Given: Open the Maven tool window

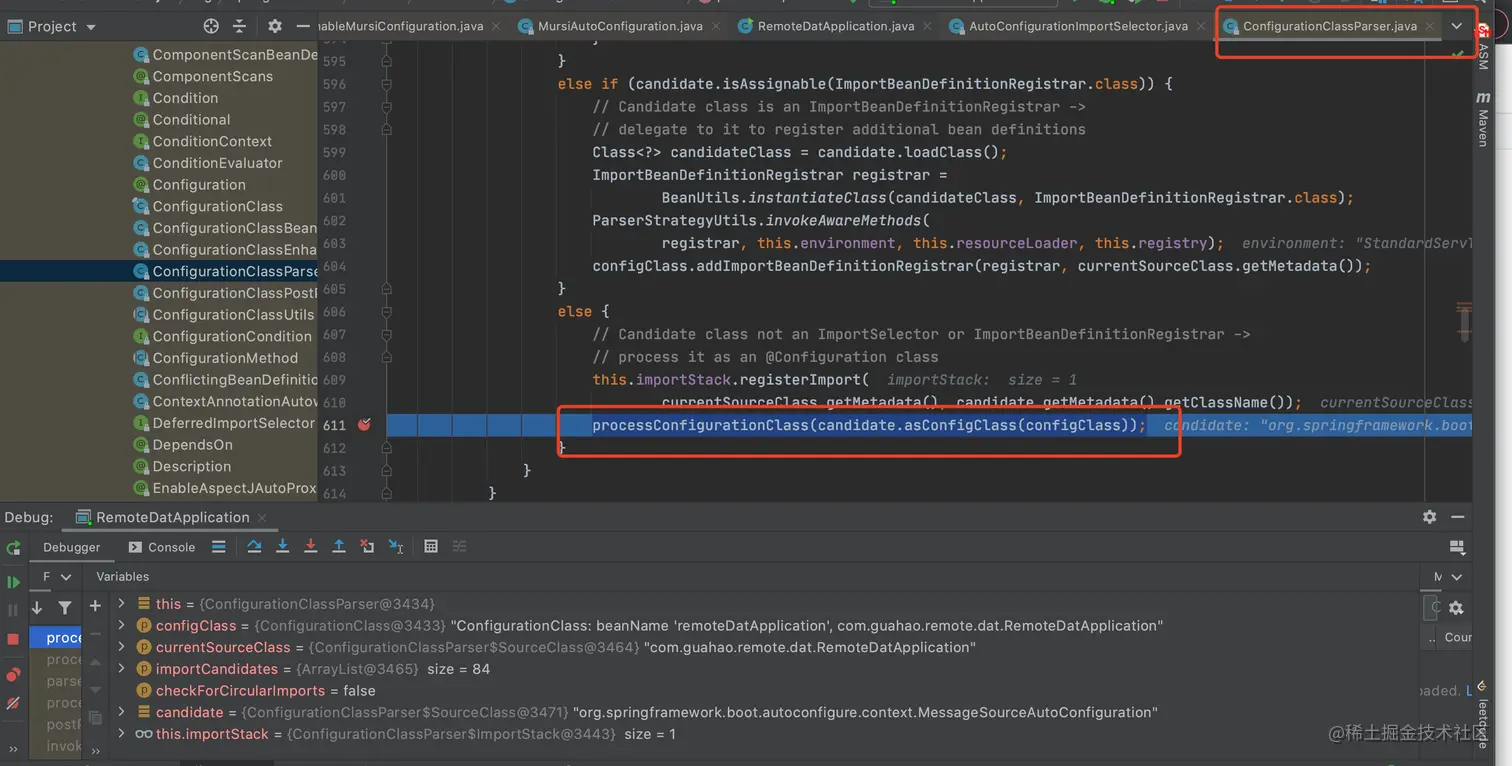Looking at the screenshot, I should (x=1483, y=120).
